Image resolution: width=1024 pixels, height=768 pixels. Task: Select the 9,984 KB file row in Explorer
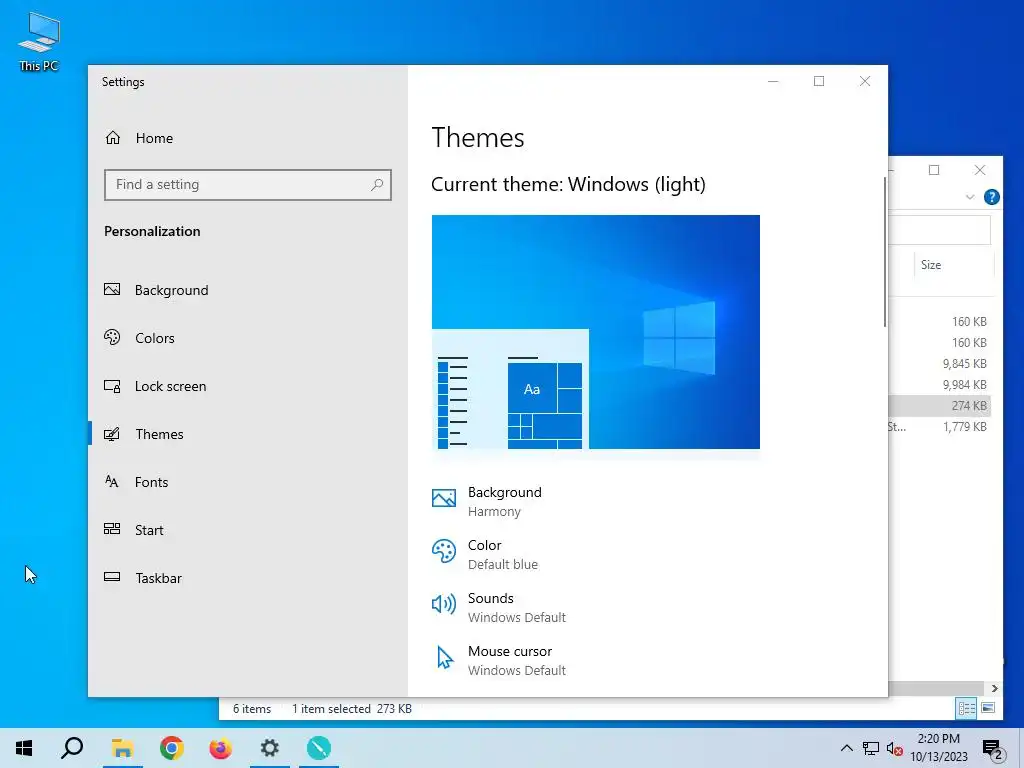point(940,385)
